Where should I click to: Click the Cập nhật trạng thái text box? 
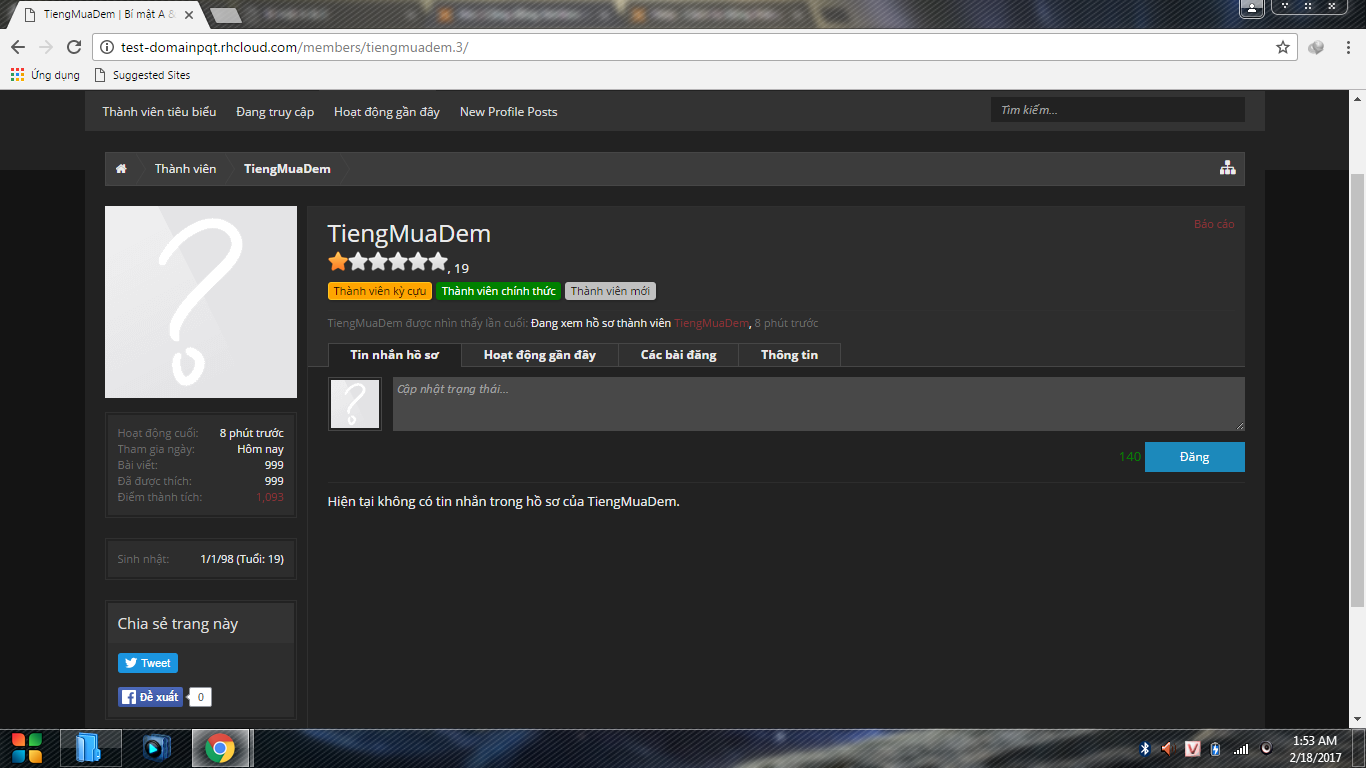coord(818,404)
